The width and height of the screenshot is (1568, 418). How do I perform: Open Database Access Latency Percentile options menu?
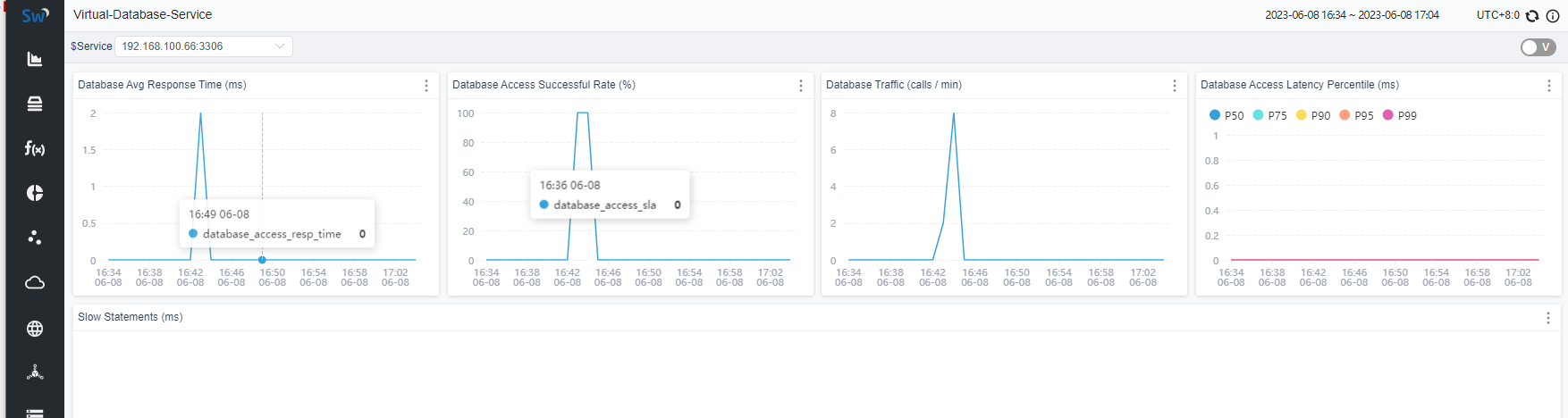click(x=1549, y=86)
